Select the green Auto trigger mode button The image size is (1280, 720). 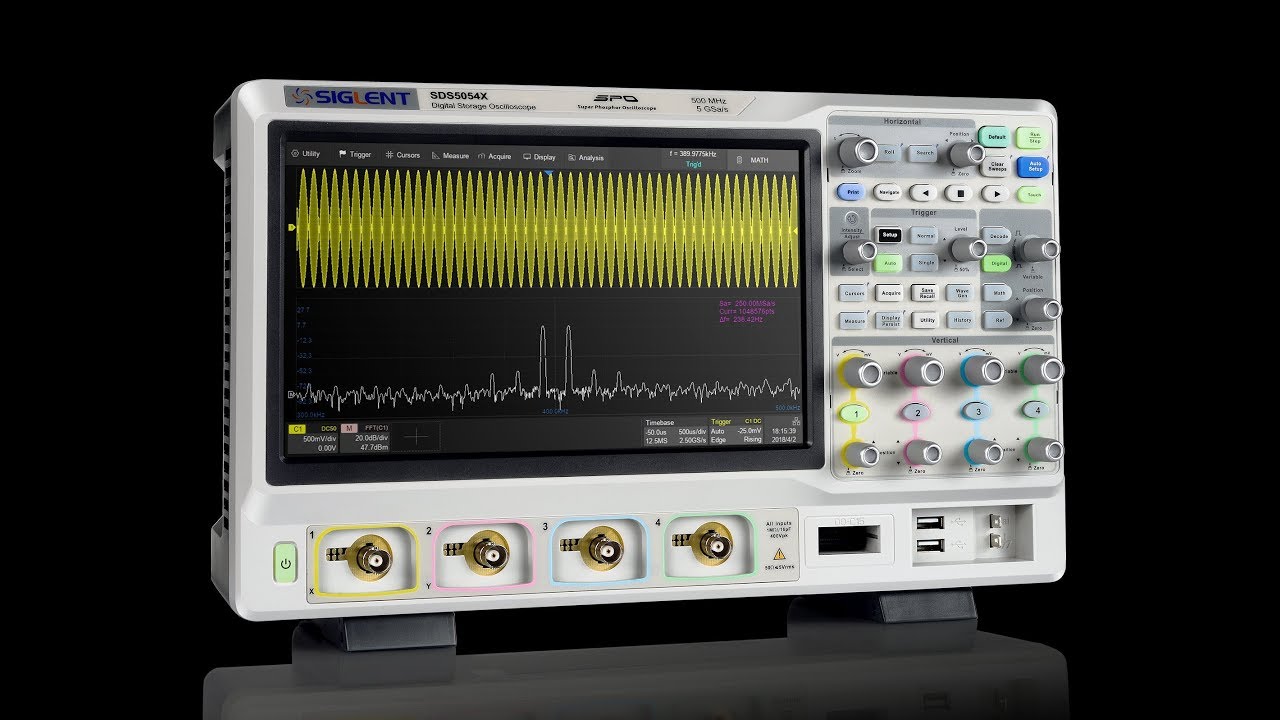[x=889, y=263]
